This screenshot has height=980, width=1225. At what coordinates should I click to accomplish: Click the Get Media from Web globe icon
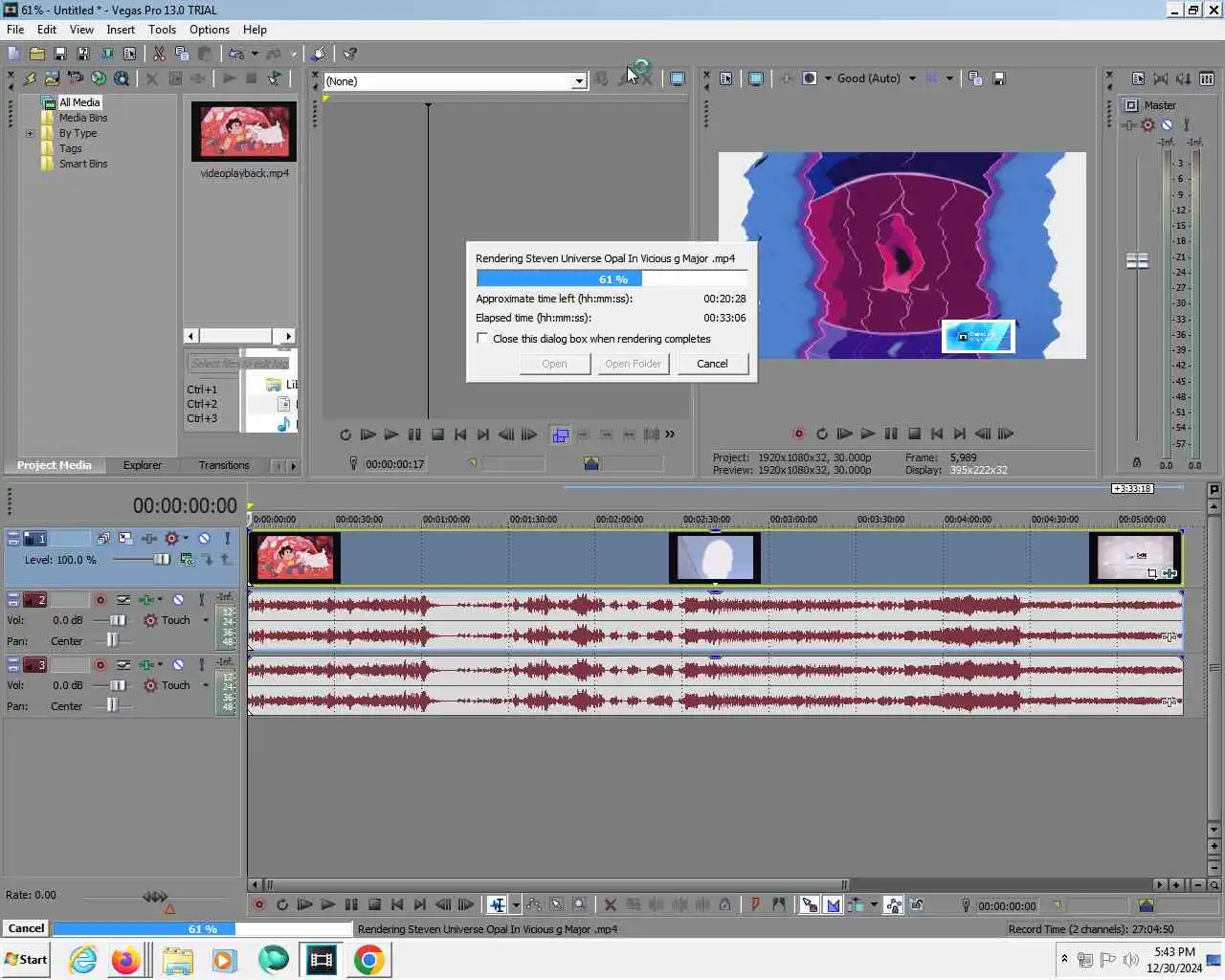(x=98, y=78)
